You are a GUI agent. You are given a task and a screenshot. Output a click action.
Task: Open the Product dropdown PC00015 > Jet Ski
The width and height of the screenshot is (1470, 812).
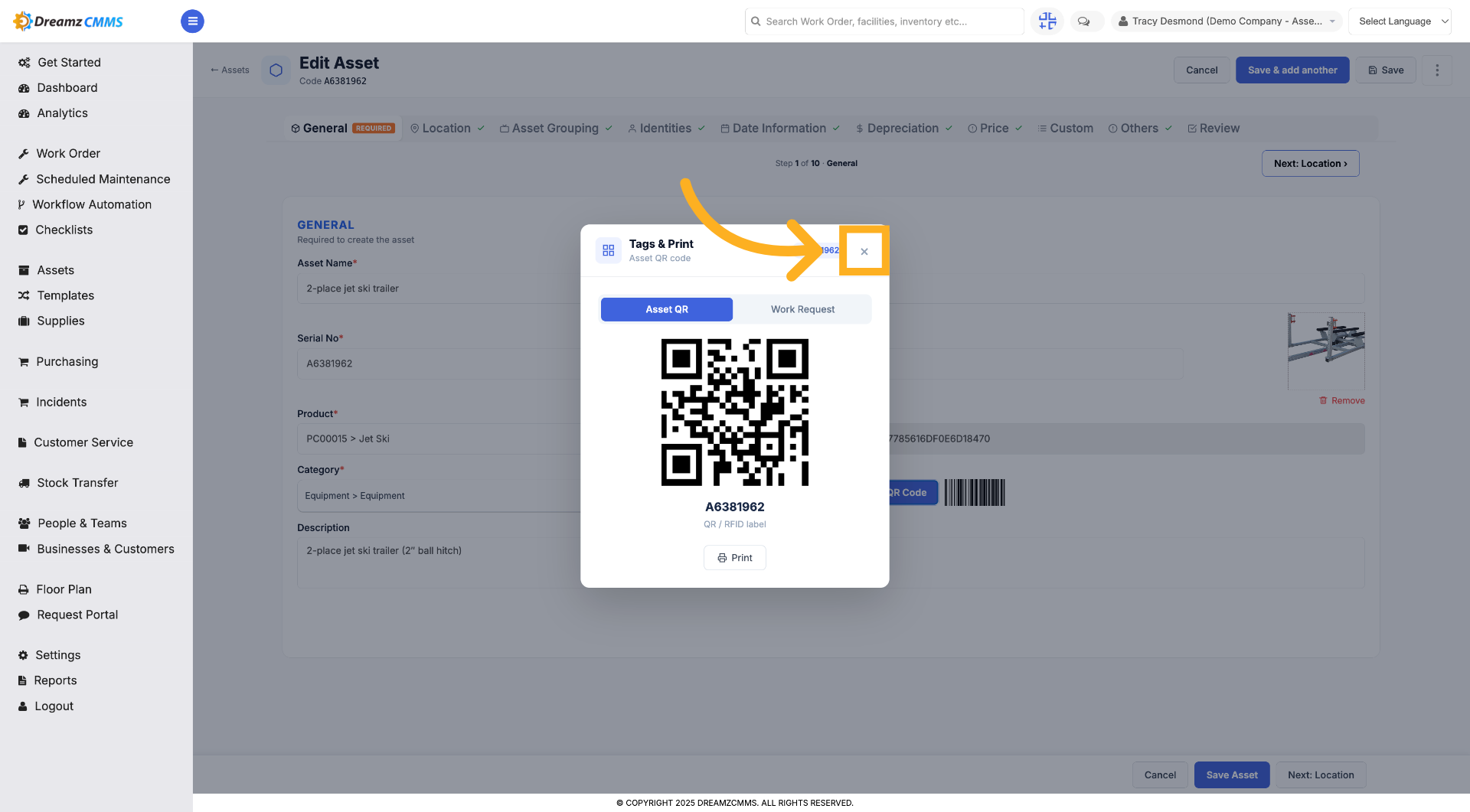pyautogui.click(x=439, y=439)
